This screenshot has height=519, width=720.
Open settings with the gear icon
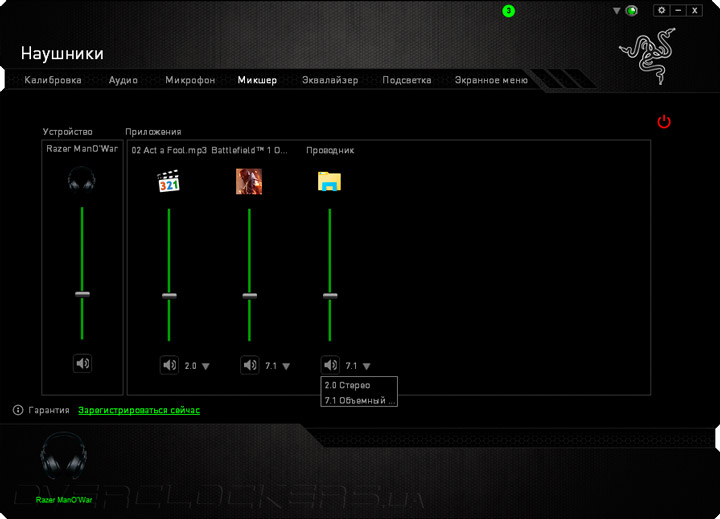(662, 10)
